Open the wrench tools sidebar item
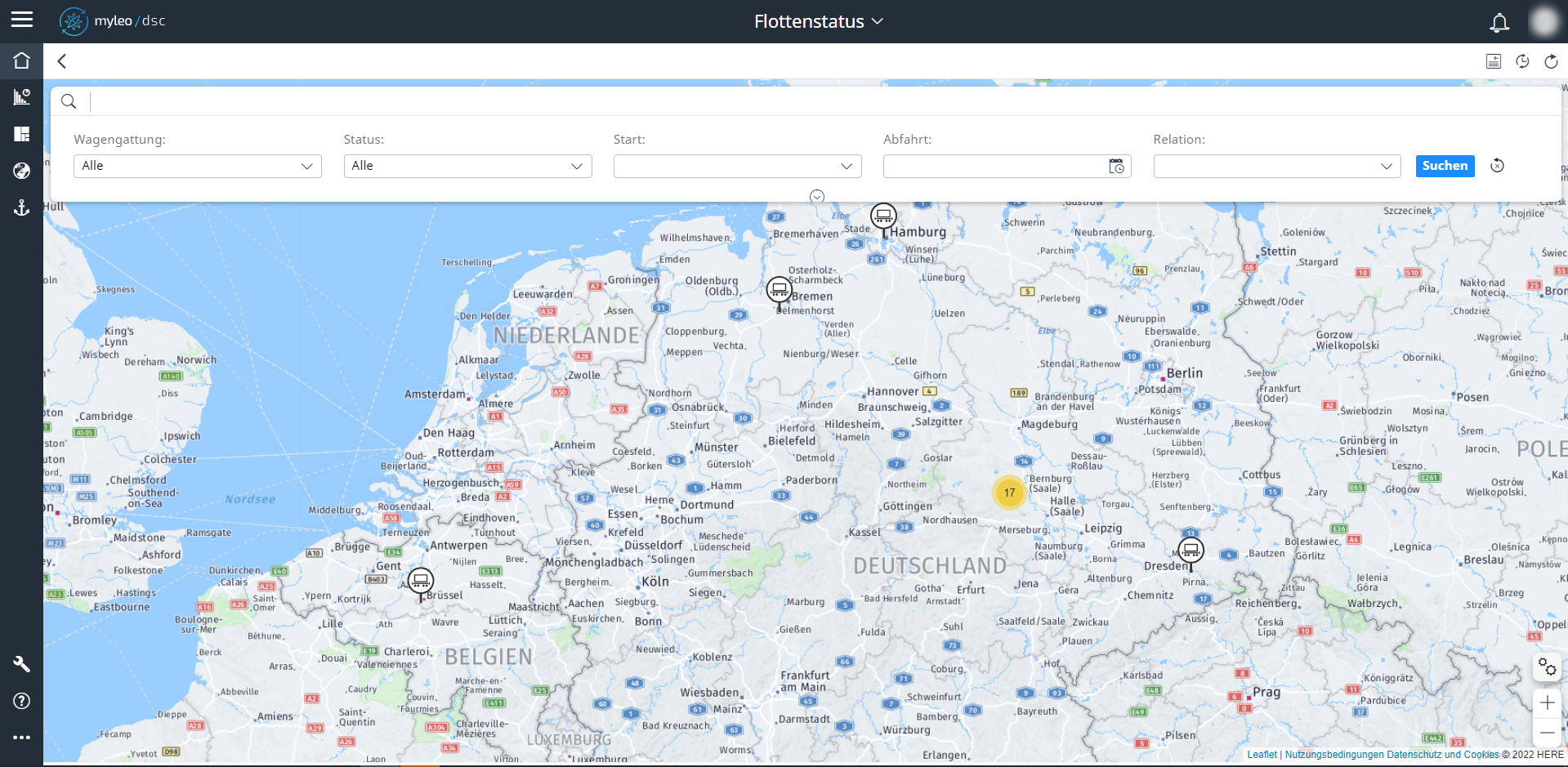 tap(22, 664)
